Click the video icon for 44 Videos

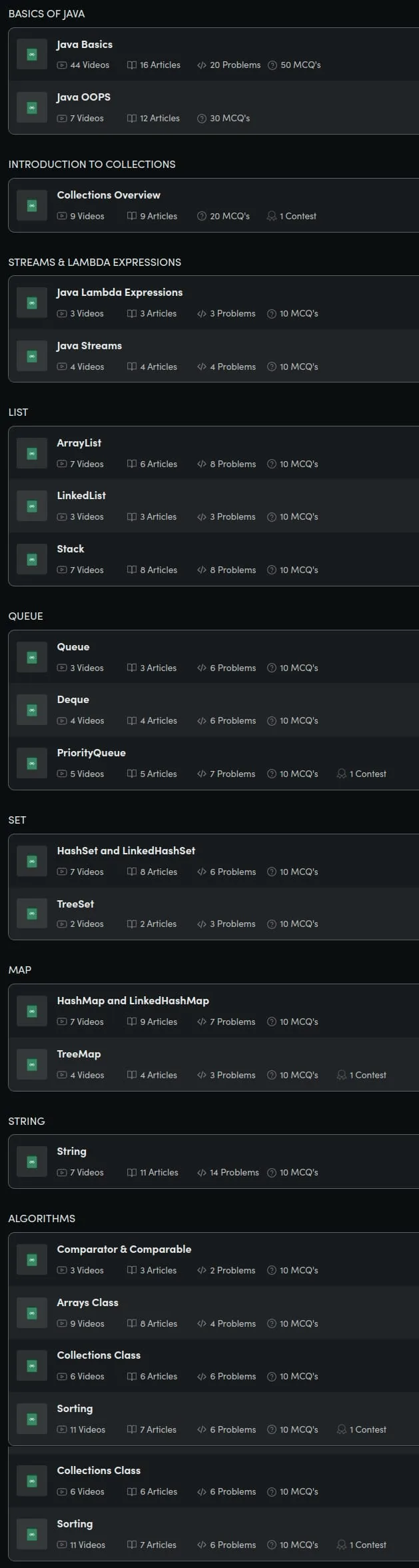pyautogui.click(x=62, y=65)
